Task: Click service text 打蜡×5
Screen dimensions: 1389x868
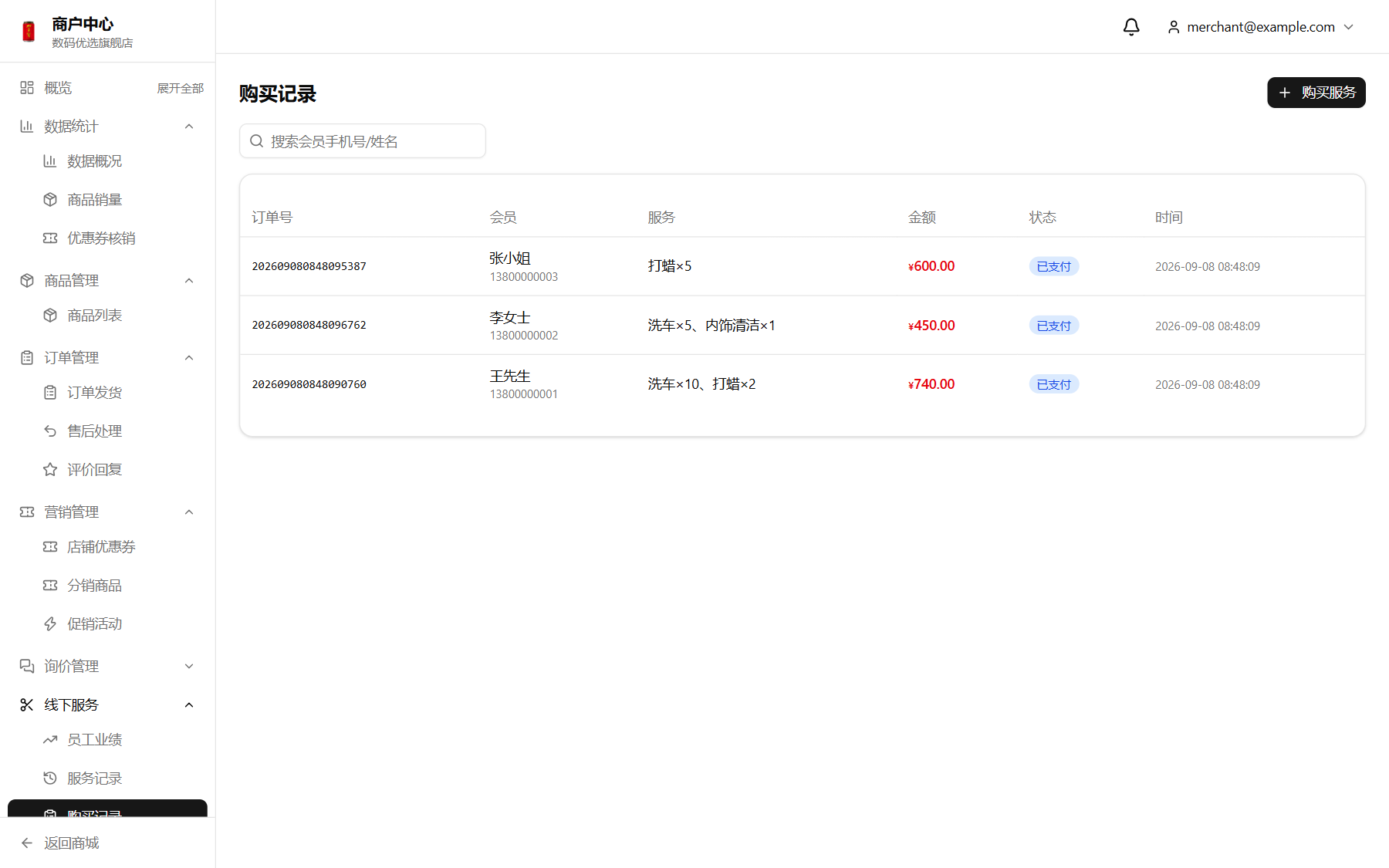Action: 670,266
